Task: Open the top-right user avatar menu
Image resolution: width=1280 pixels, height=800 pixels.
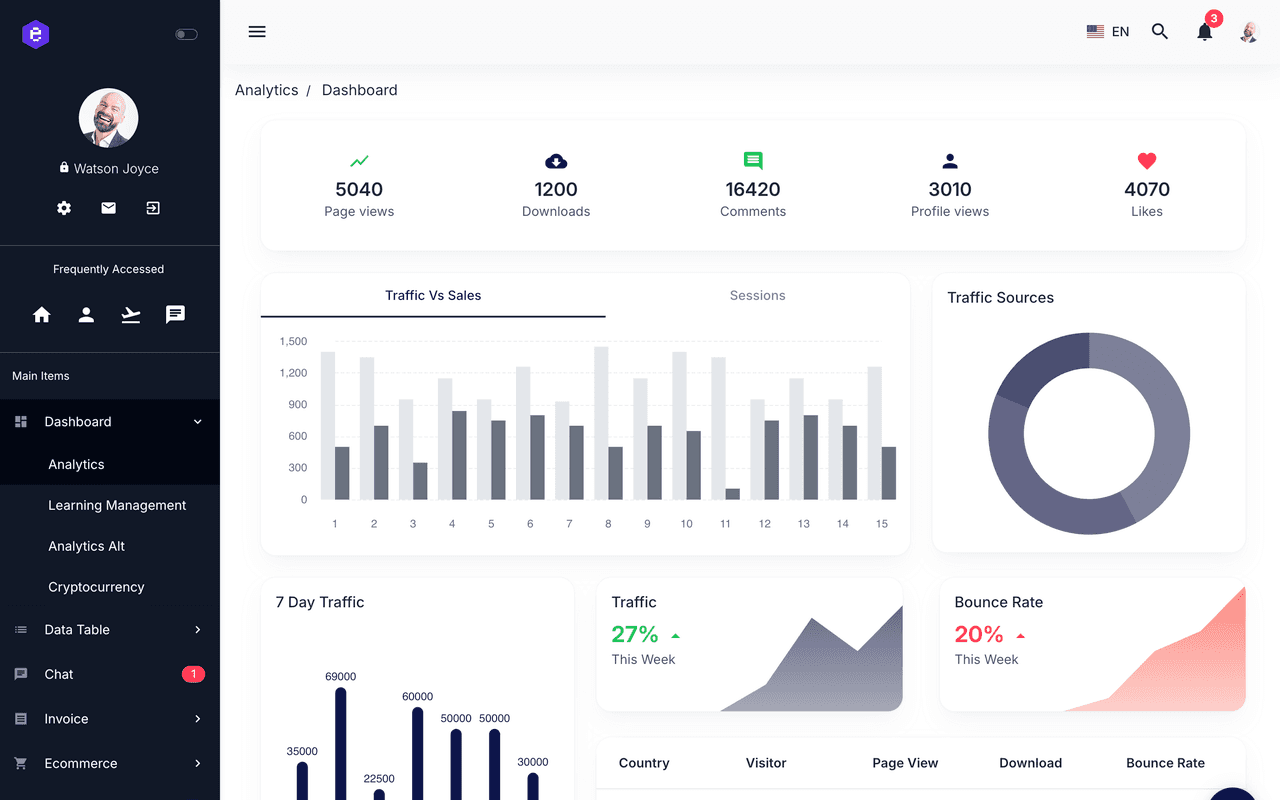Action: [1248, 32]
